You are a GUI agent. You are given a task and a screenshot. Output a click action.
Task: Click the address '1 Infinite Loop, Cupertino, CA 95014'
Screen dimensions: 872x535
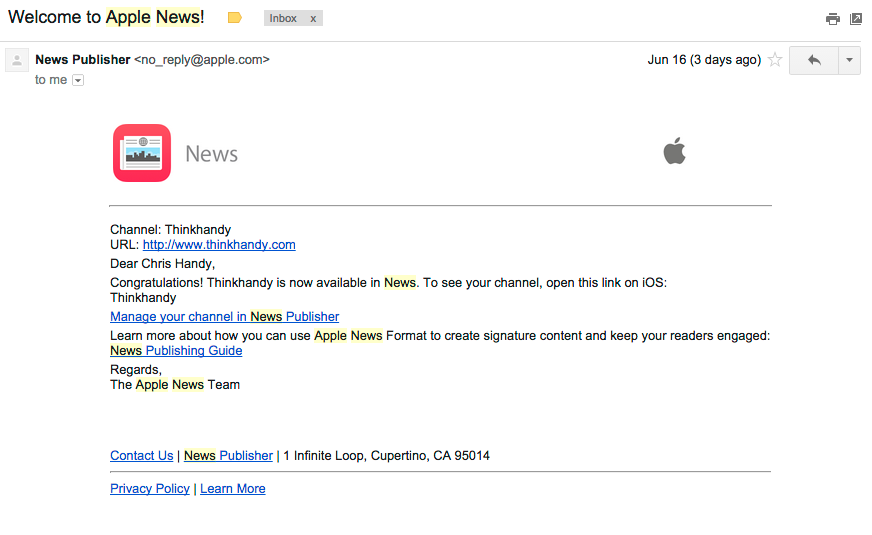(x=387, y=455)
